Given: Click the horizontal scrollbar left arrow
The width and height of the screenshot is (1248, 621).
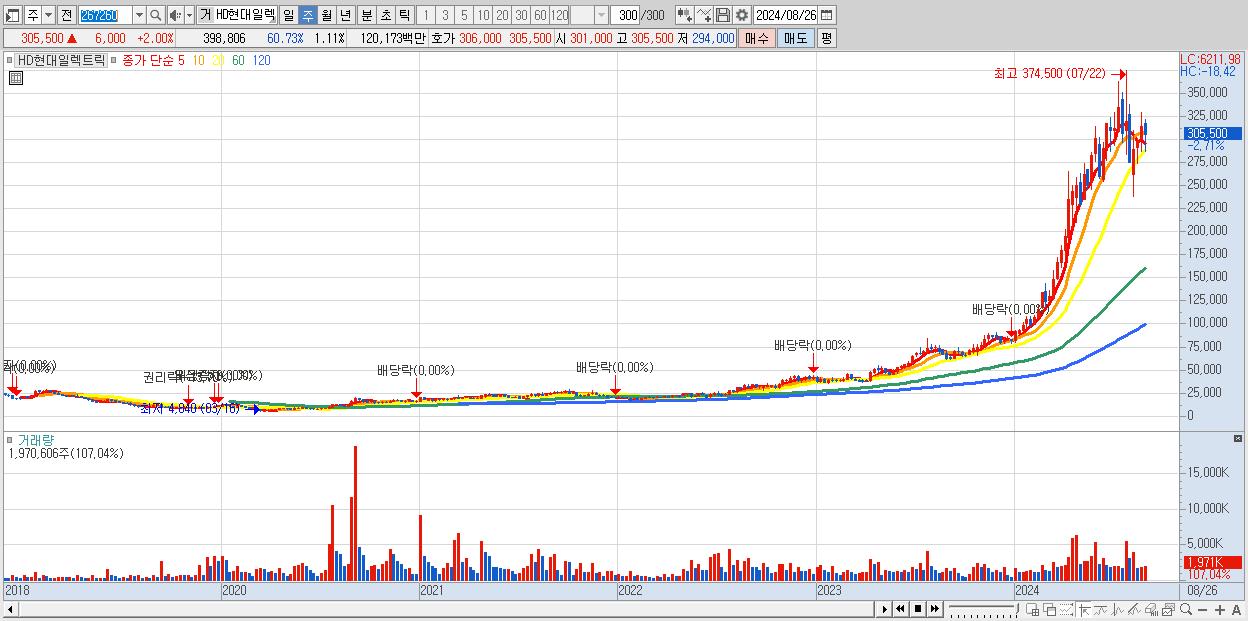Looking at the screenshot, I should [x=9, y=609].
